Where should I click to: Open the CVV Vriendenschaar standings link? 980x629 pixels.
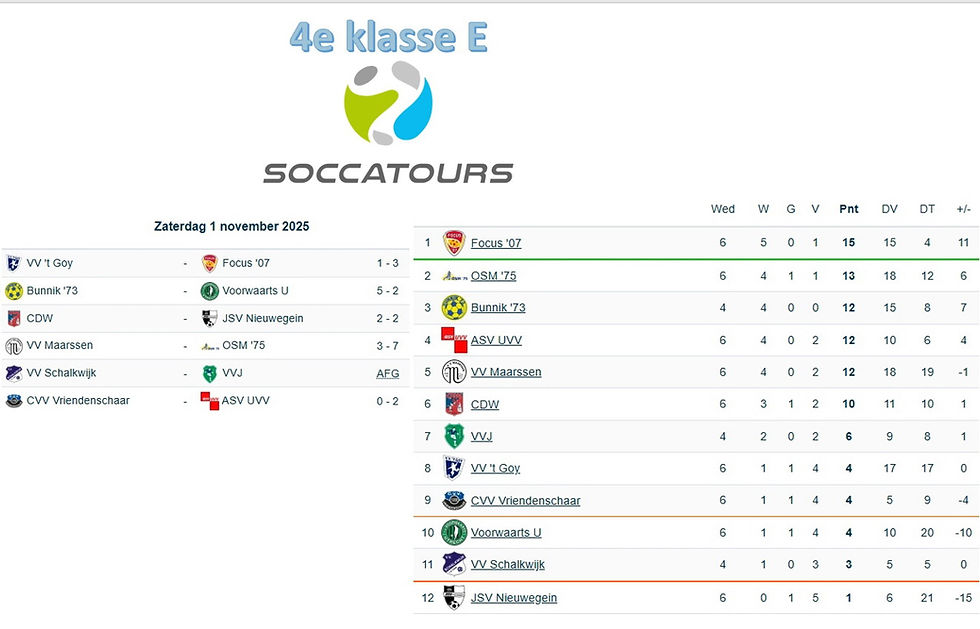click(x=525, y=501)
